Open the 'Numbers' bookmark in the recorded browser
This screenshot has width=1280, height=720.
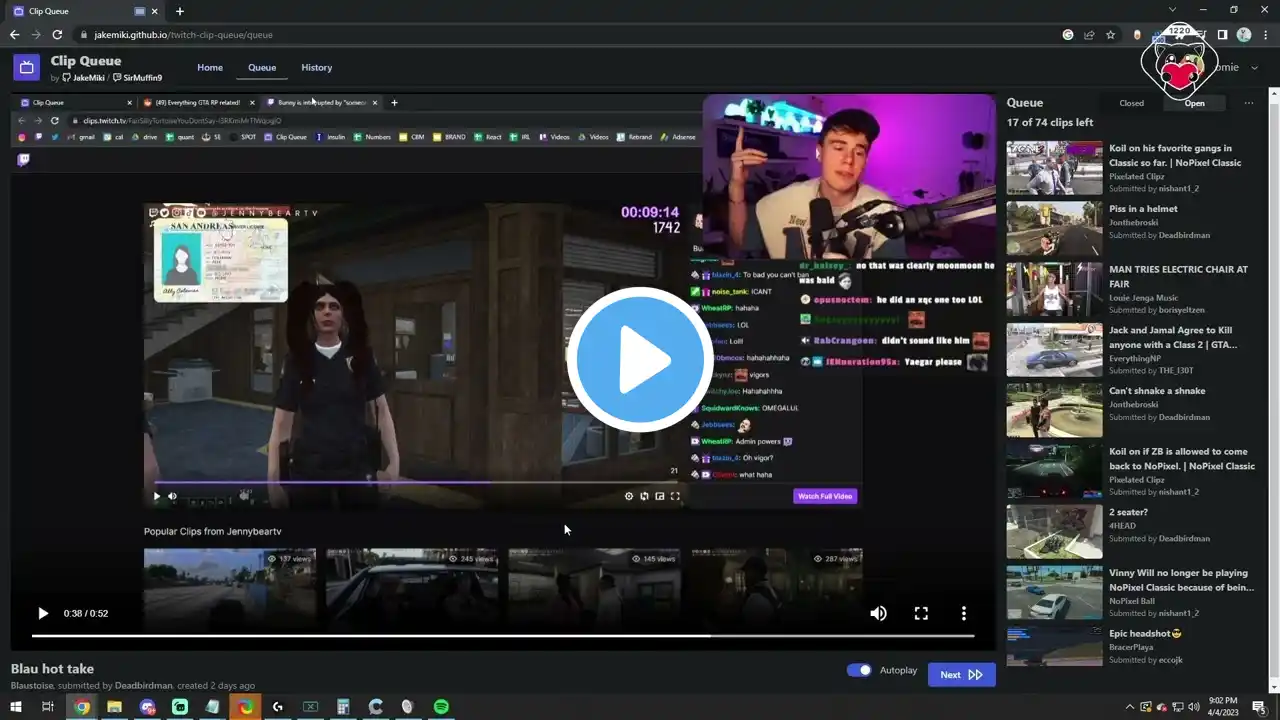372,137
